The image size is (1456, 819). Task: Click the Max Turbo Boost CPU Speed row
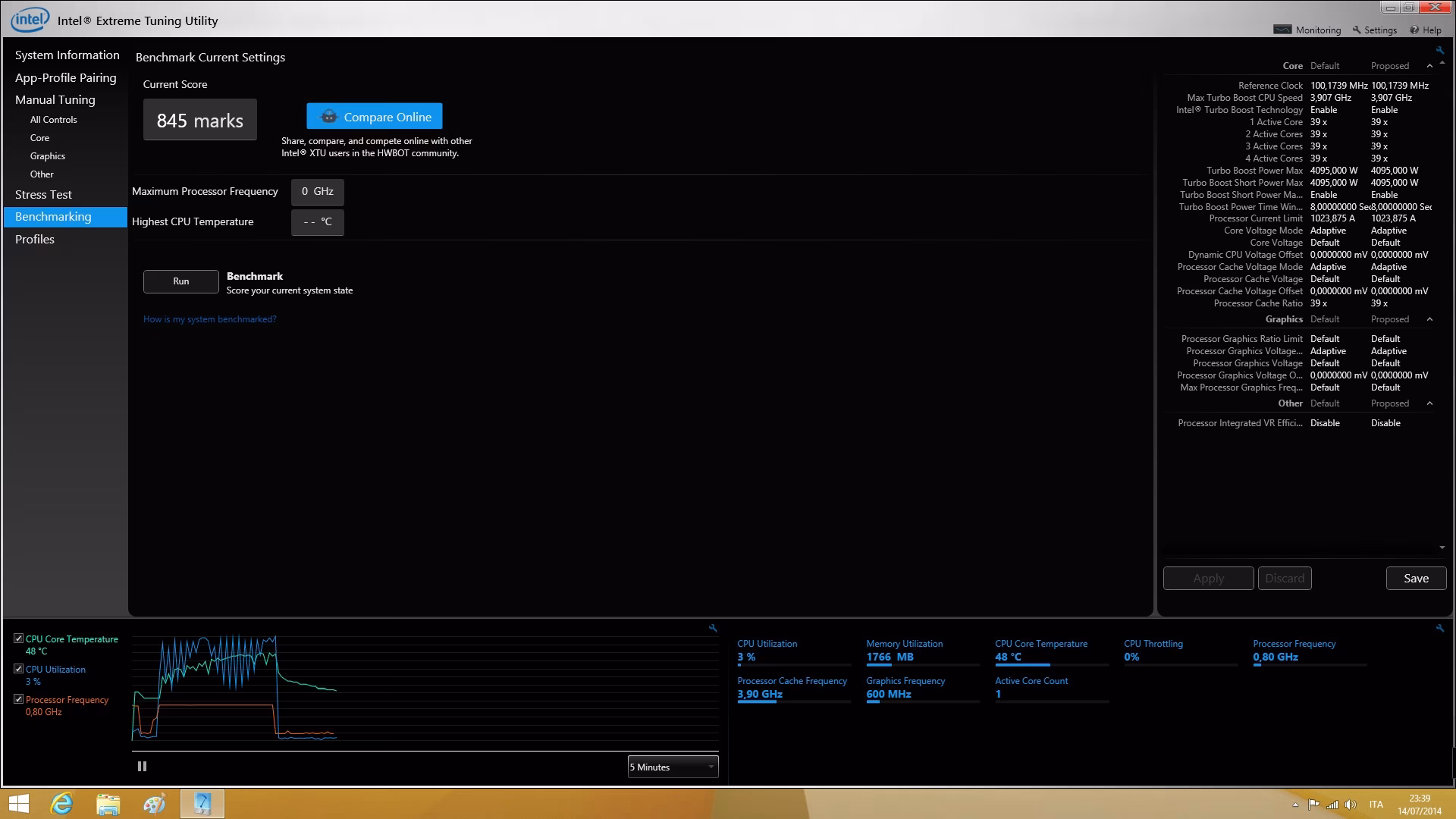point(1302,98)
